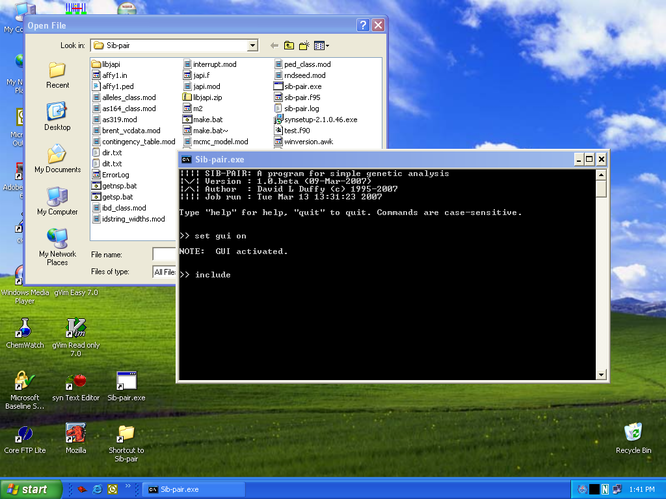This screenshot has width=666, height=499.
Task: Select the ErrorLog file
Action: 111,175
